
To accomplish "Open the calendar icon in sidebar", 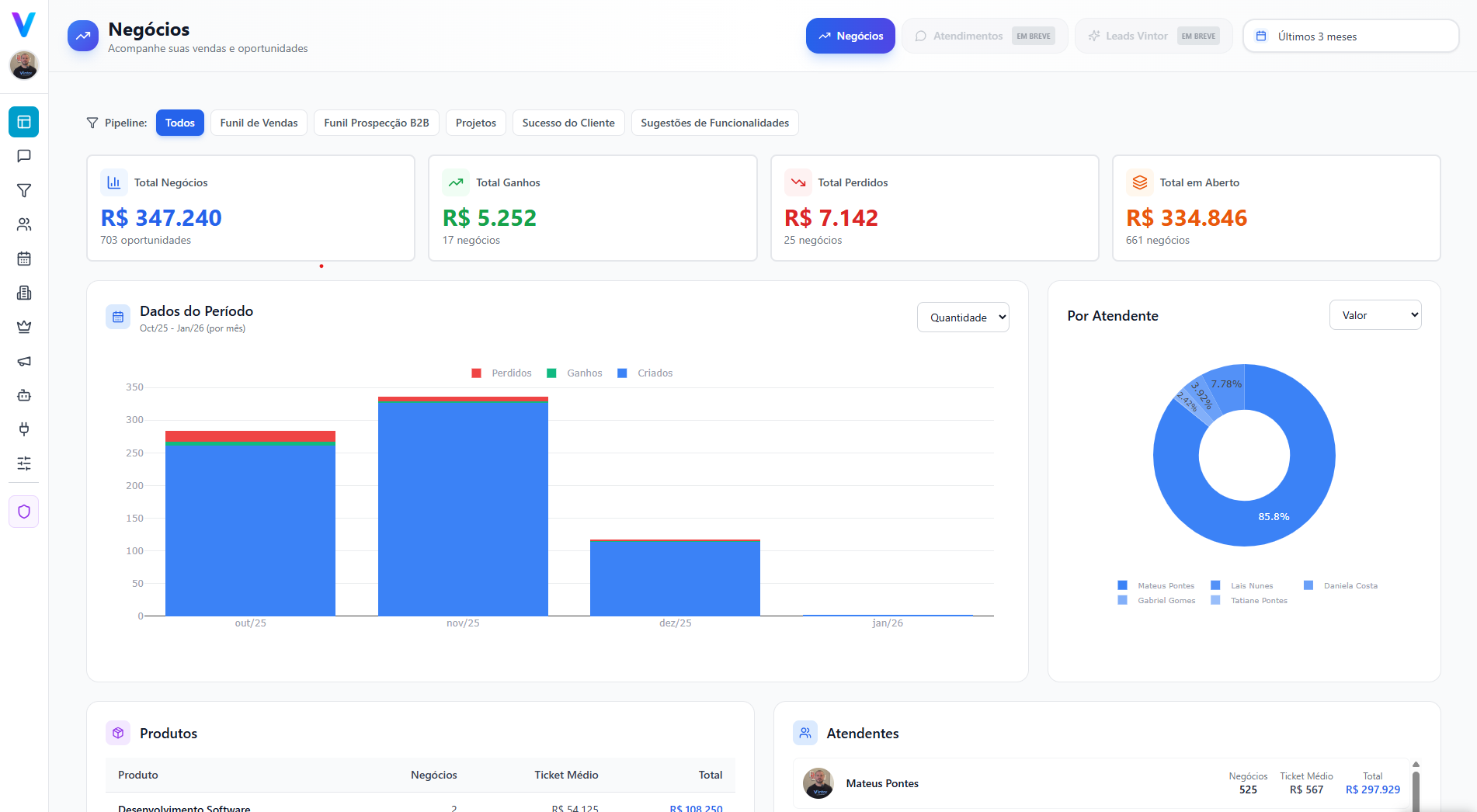I will tap(24, 259).
